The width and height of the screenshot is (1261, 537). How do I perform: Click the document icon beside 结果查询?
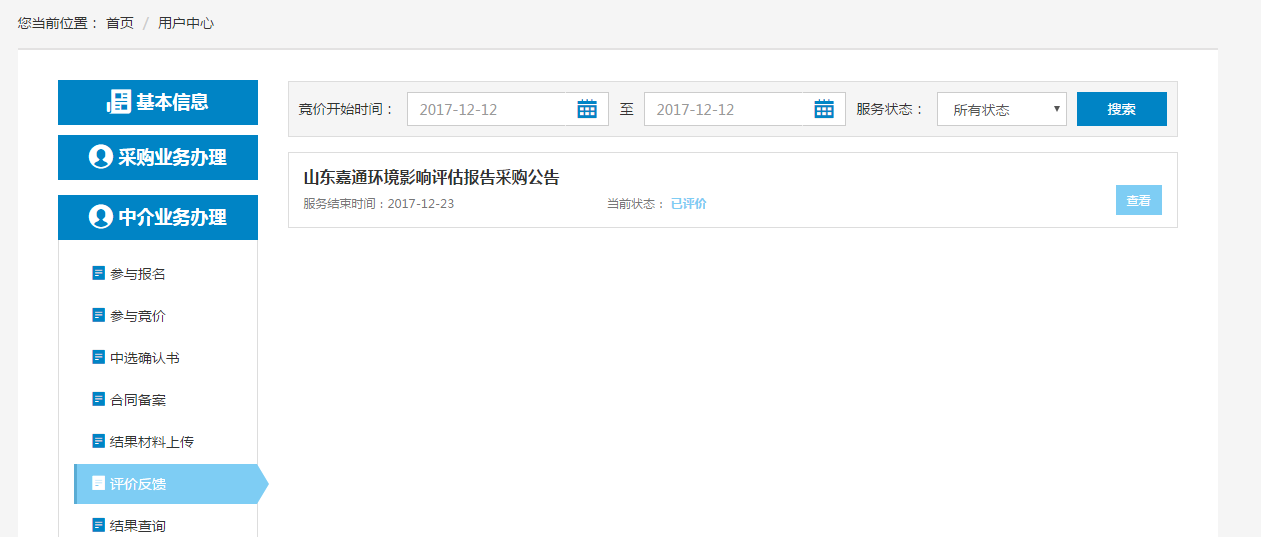click(98, 525)
